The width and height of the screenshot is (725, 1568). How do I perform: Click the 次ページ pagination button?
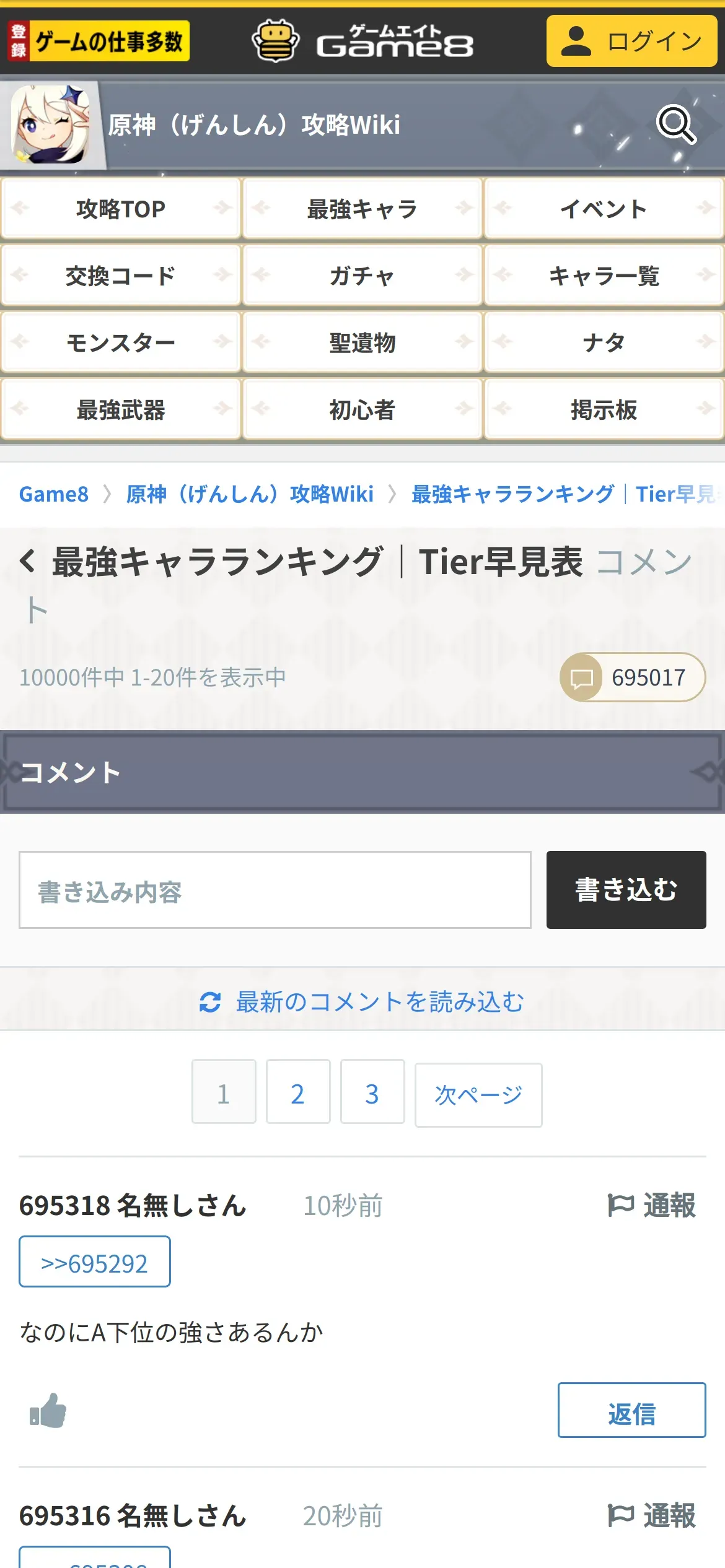pos(478,1095)
